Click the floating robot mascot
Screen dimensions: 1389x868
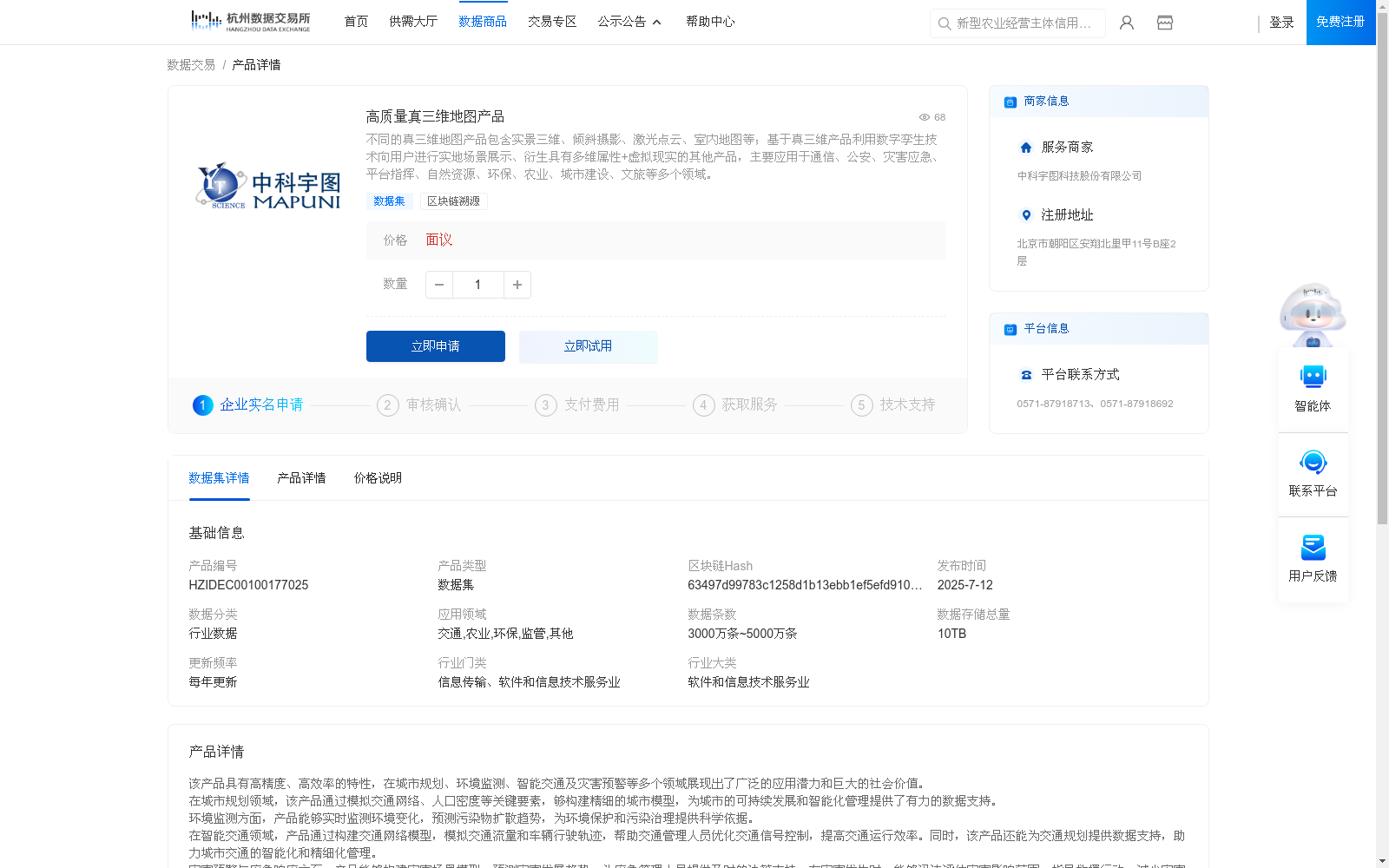coord(1313,315)
